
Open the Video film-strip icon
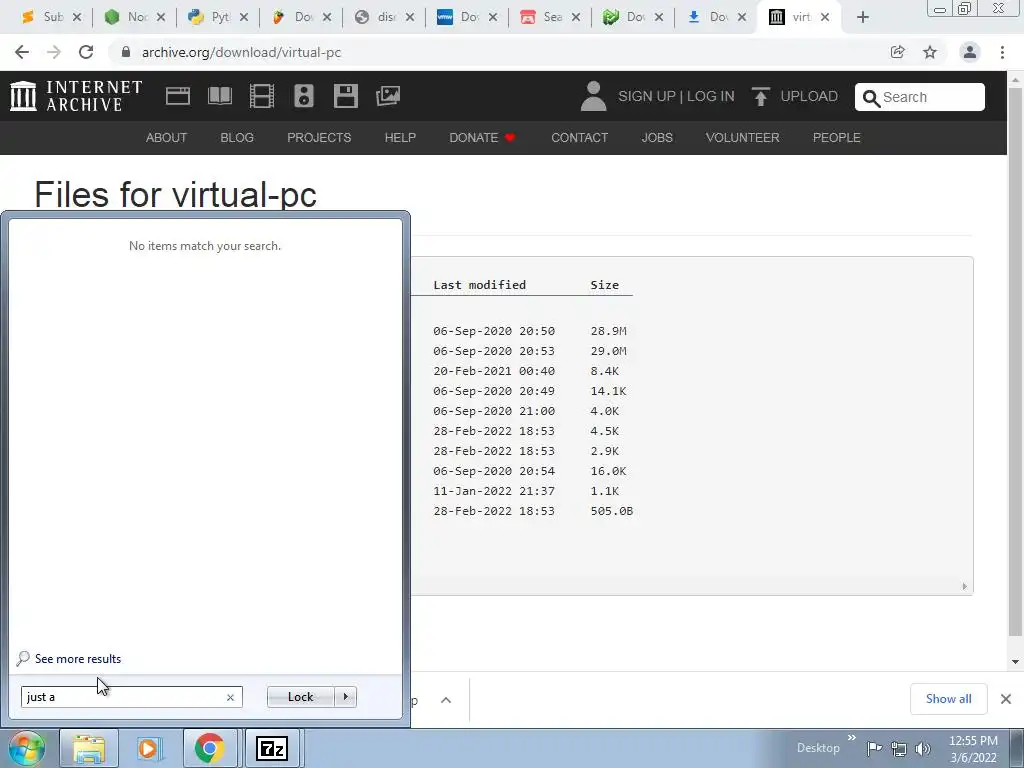[x=262, y=96]
